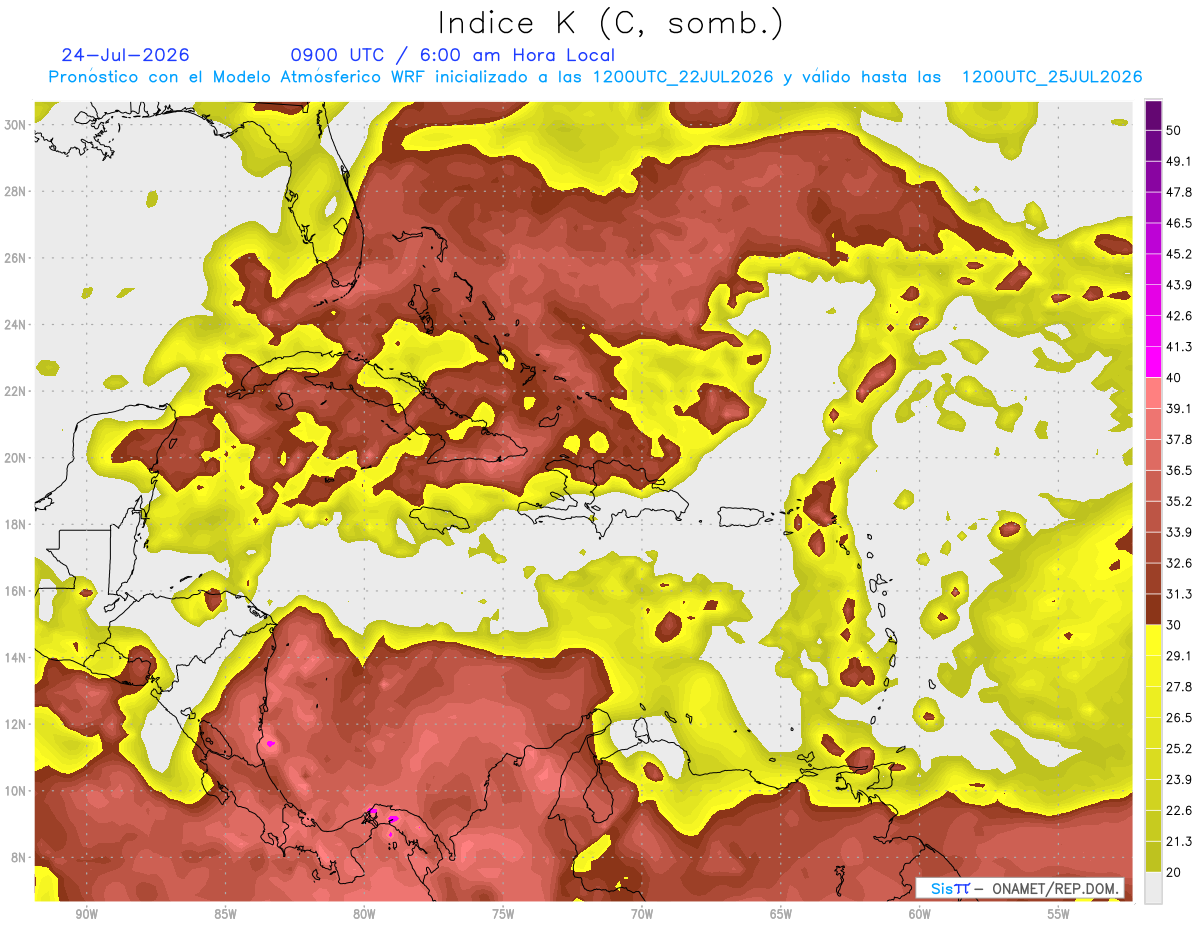Click the valid-until time "1200UTC_25JUL2026"
Image resolution: width=1200 pixels, height=927 pixels.
pyautogui.click(x=1052, y=77)
